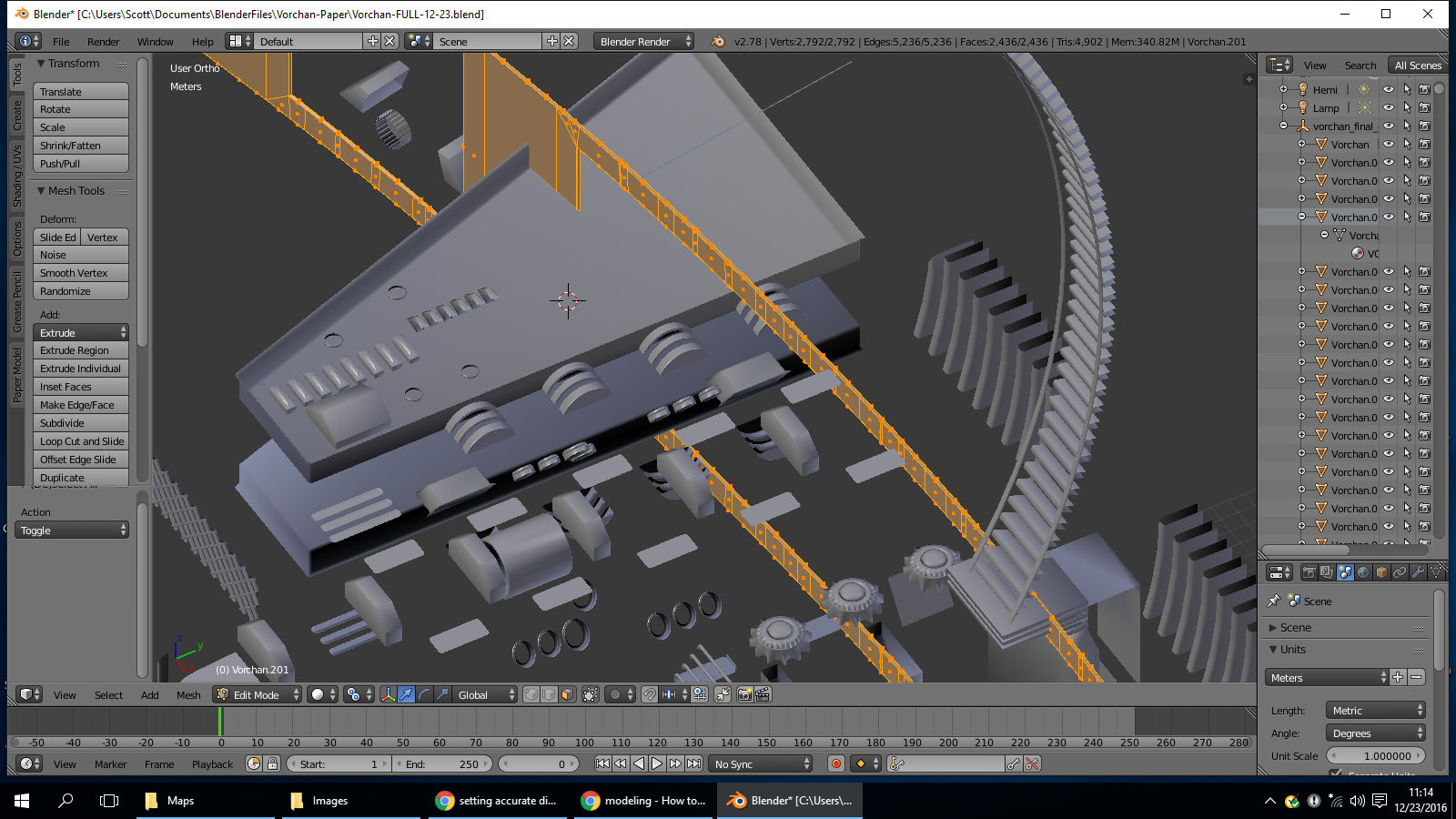
Task: Click the timeline play forward button
Action: [657, 763]
